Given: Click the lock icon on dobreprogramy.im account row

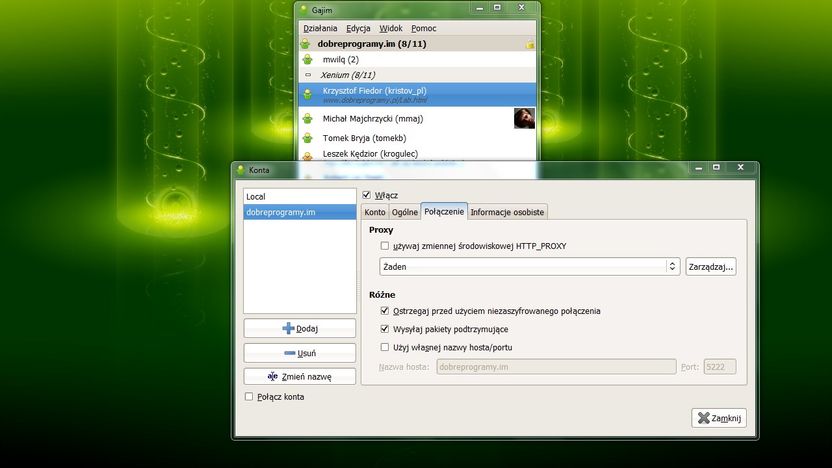Looking at the screenshot, I should [x=530, y=44].
